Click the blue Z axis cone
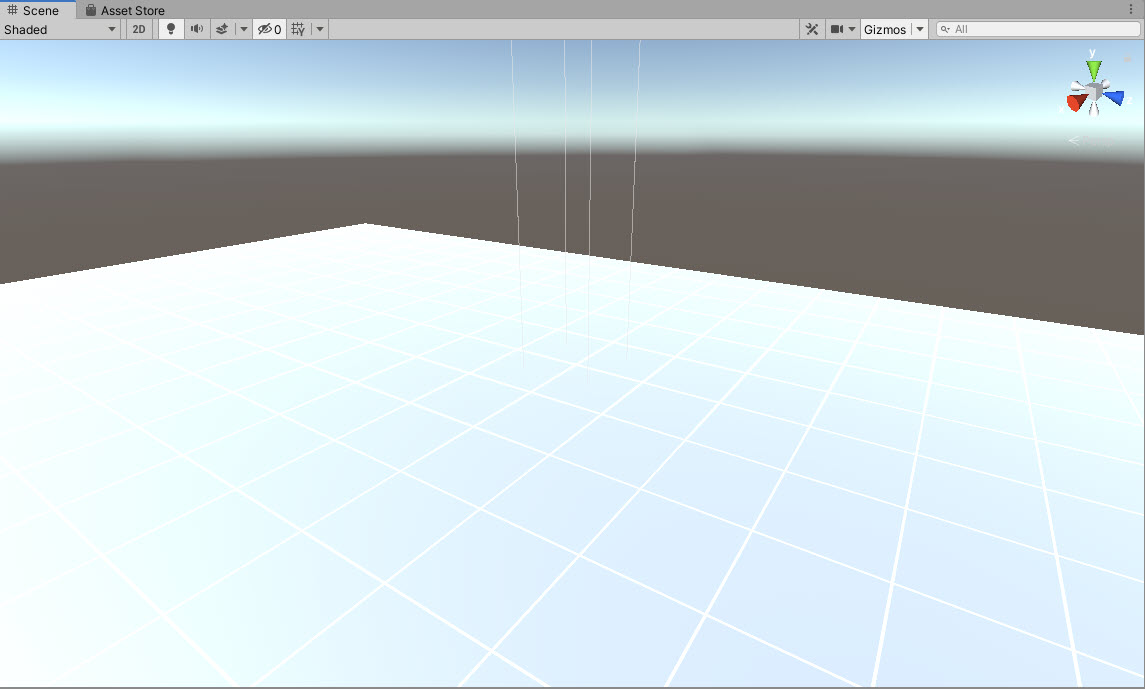Screen dimensions: 1145x689 tap(1114, 97)
